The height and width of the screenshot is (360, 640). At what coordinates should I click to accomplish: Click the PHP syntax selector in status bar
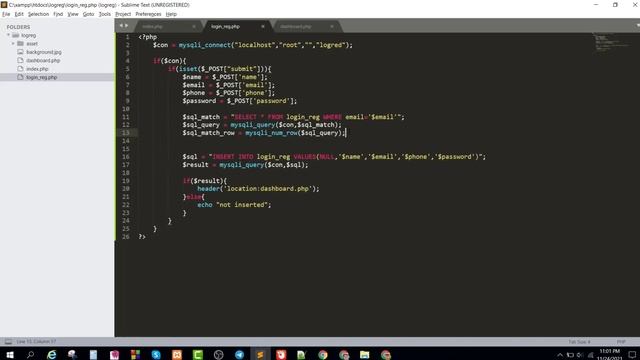click(621, 342)
